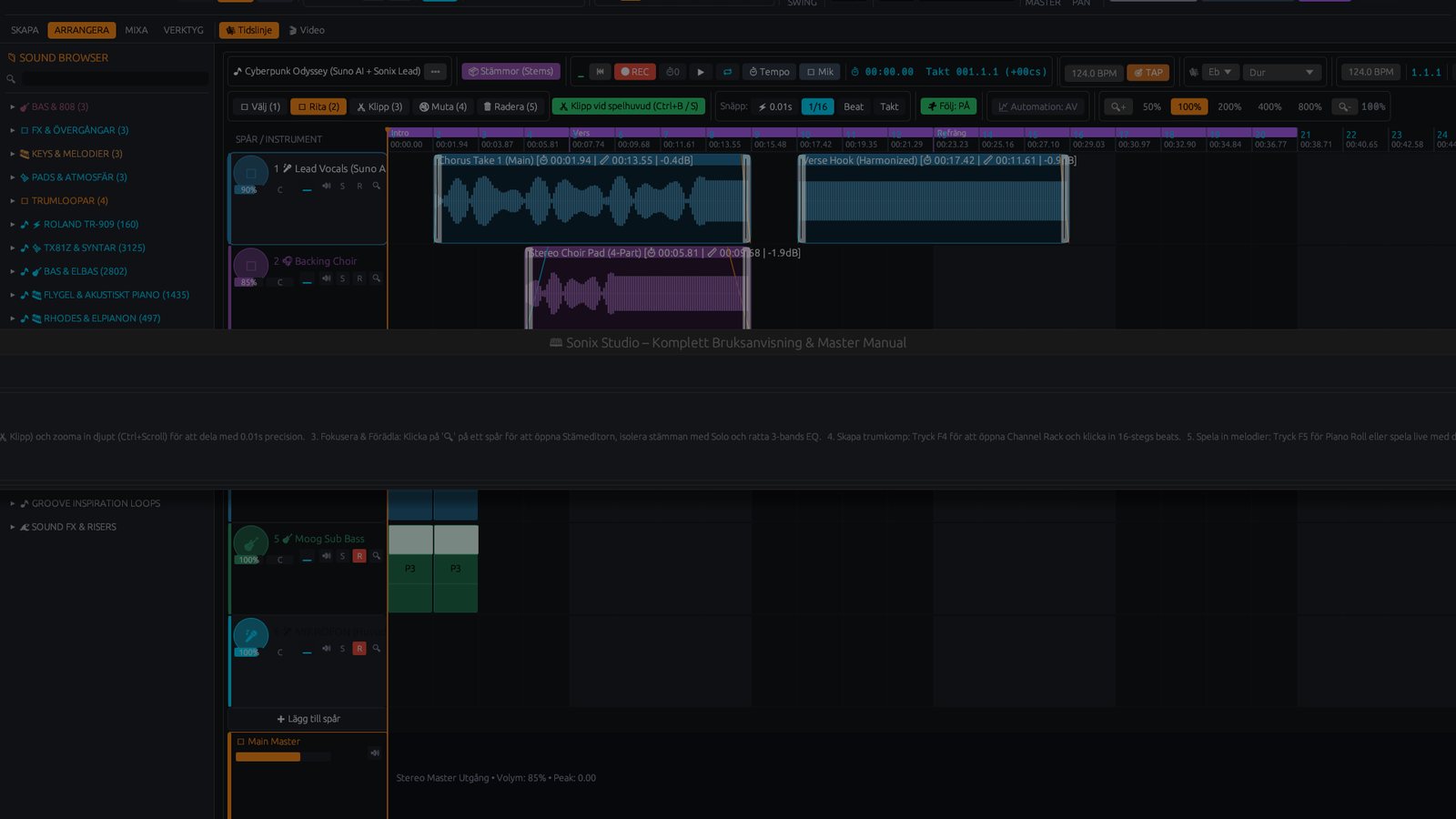Image resolution: width=1456 pixels, height=819 pixels.
Task: Select the Klipp (3) scissors tool
Action: tap(379, 106)
